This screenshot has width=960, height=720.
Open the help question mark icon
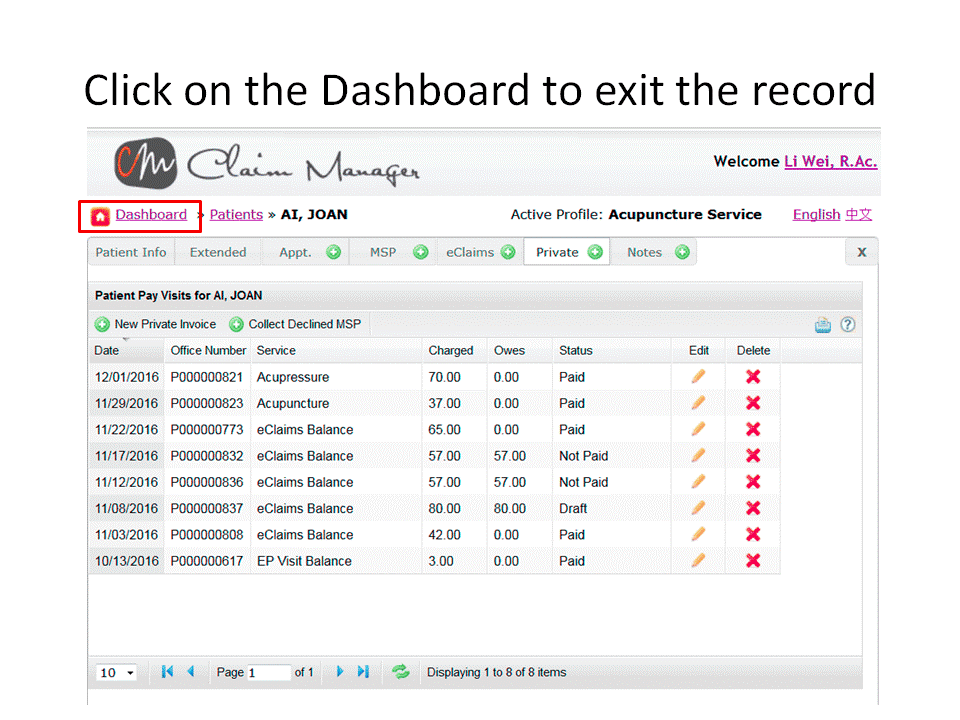(847, 324)
